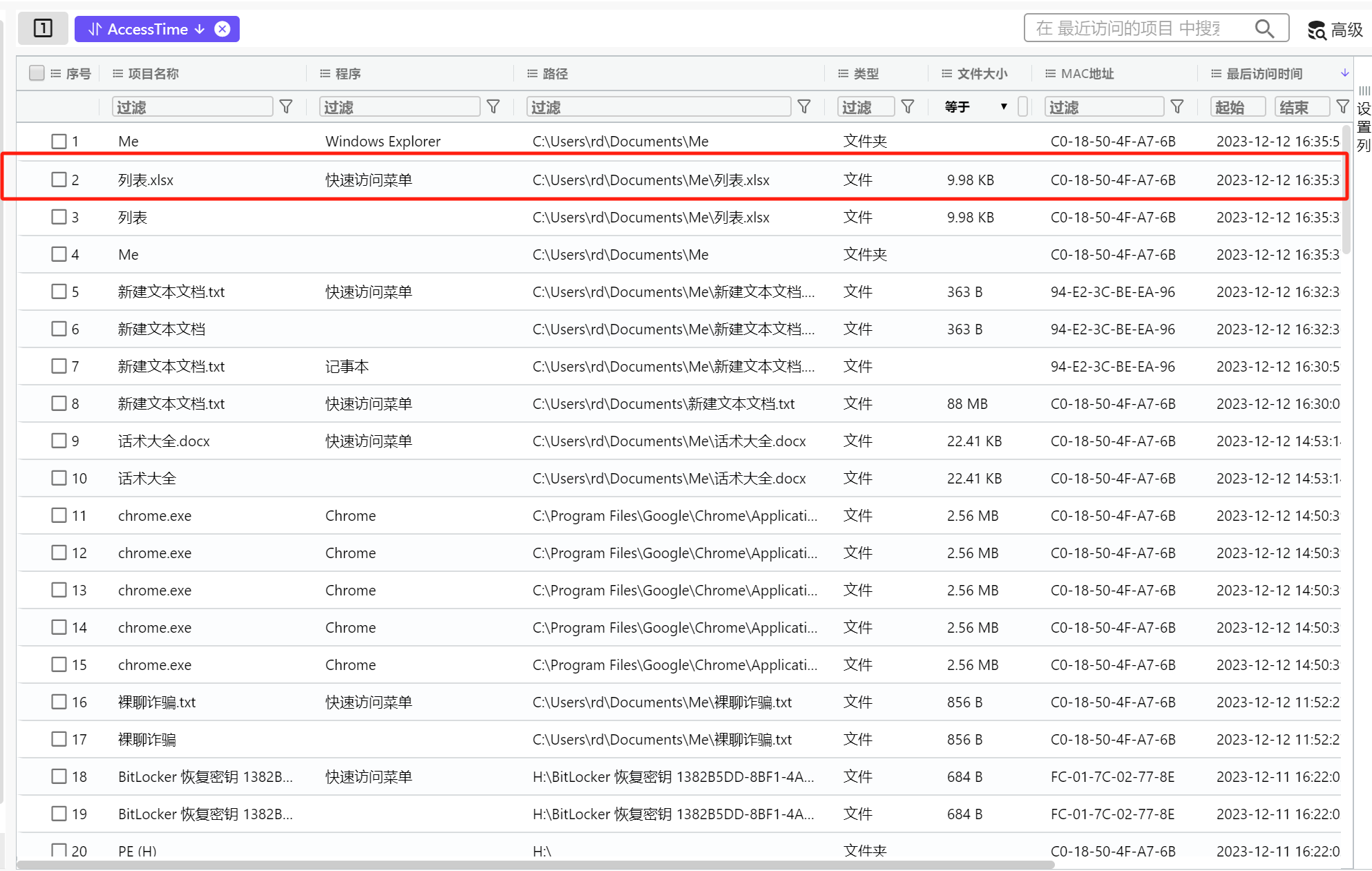Open advanced search (高级) icon
The height and width of the screenshot is (871, 1372).
[x=1317, y=30]
